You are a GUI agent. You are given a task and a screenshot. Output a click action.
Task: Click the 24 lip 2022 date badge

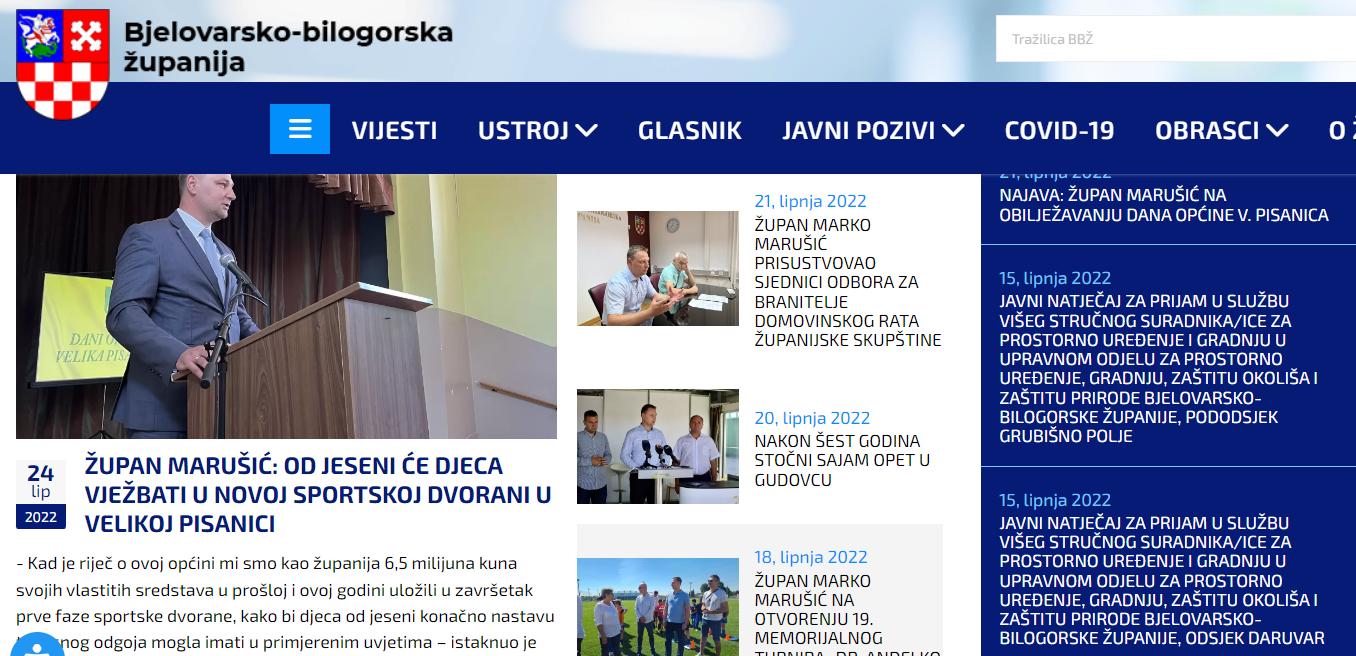pyautogui.click(x=41, y=494)
